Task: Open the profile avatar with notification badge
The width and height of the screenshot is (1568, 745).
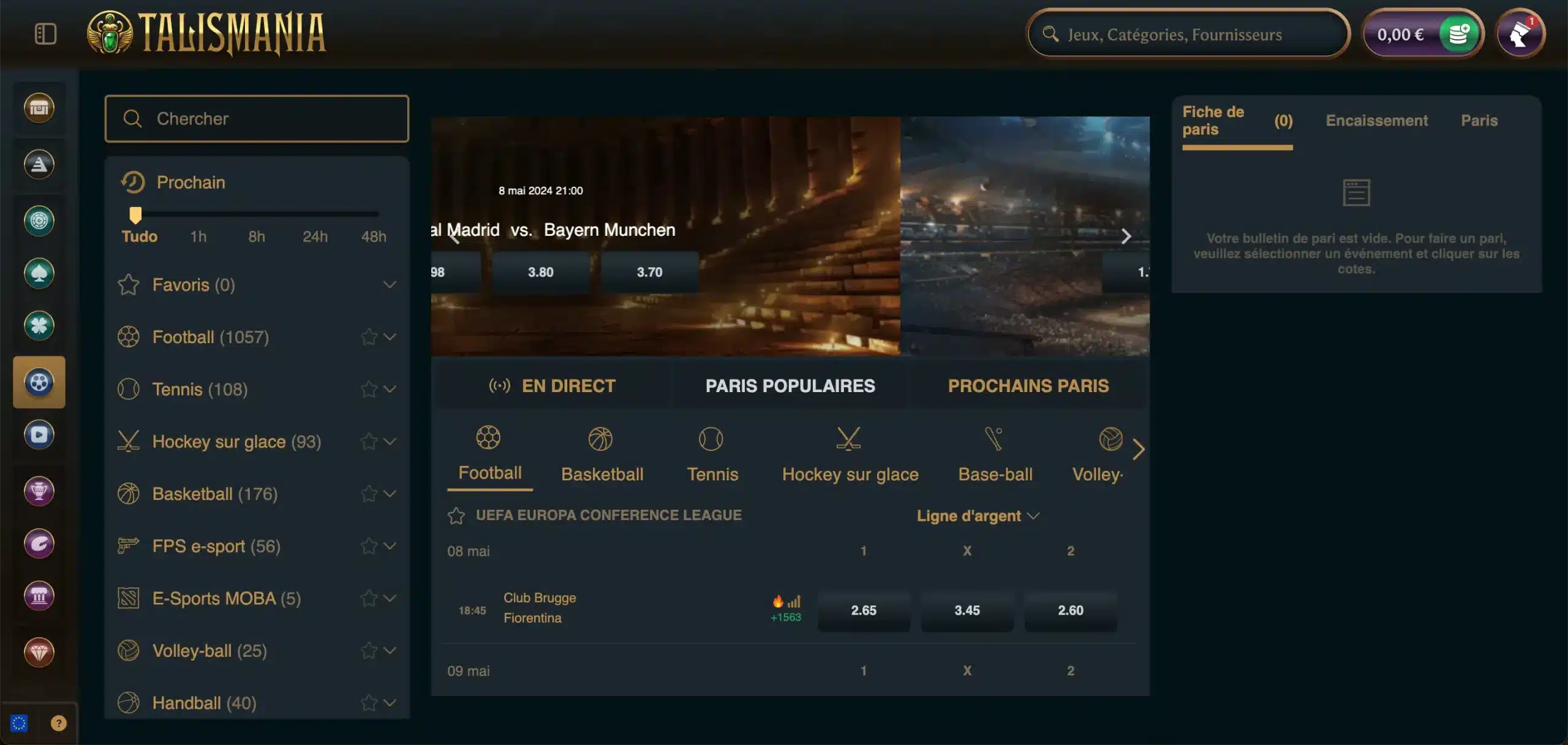Action: [x=1520, y=34]
